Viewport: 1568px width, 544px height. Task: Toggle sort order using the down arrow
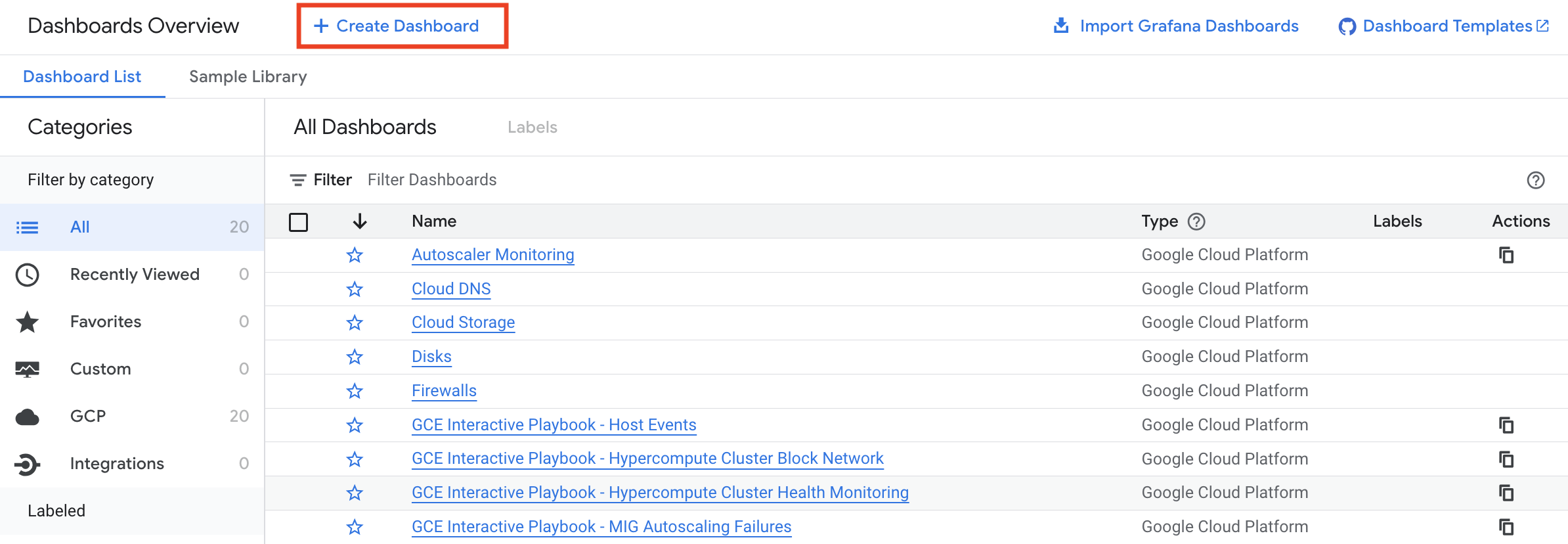pos(359,221)
